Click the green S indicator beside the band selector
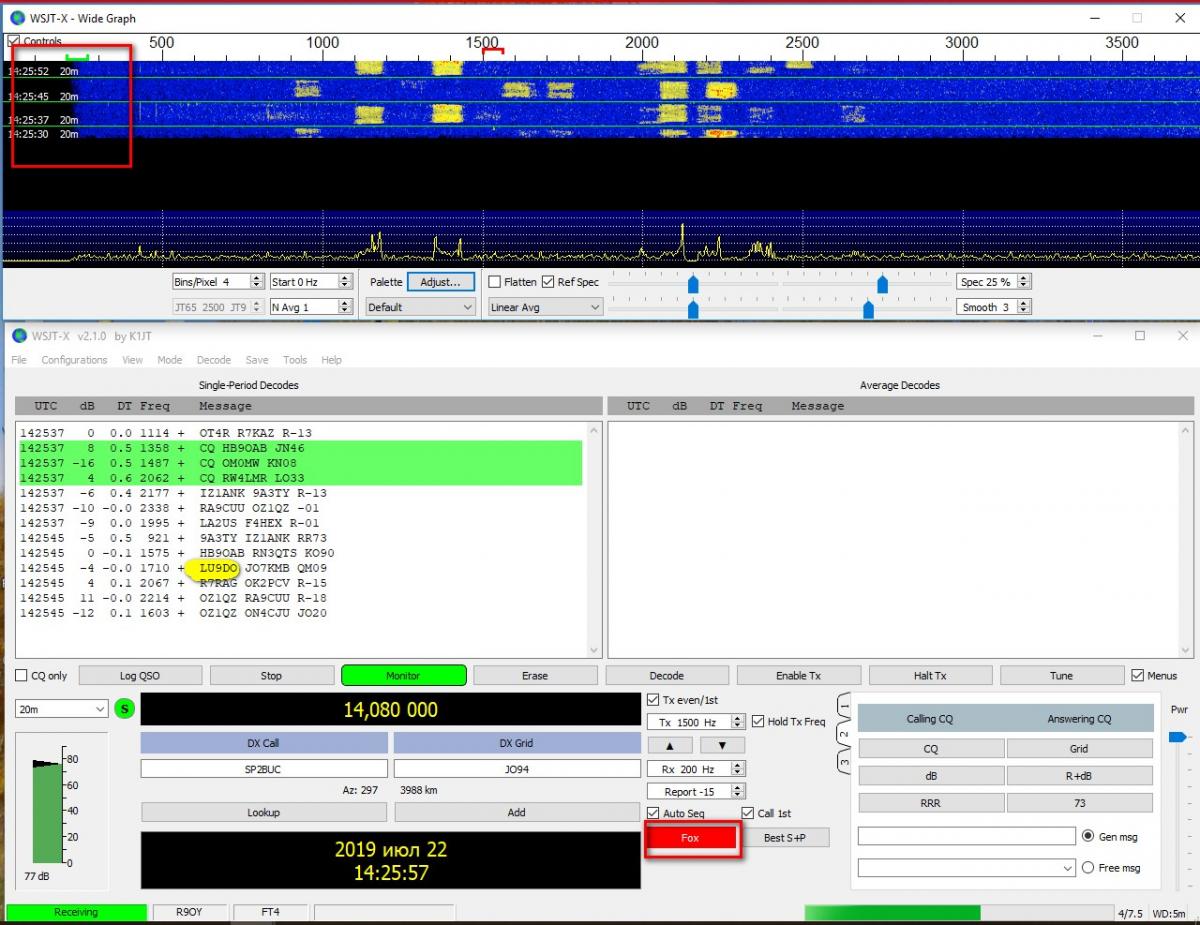 coord(124,709)
